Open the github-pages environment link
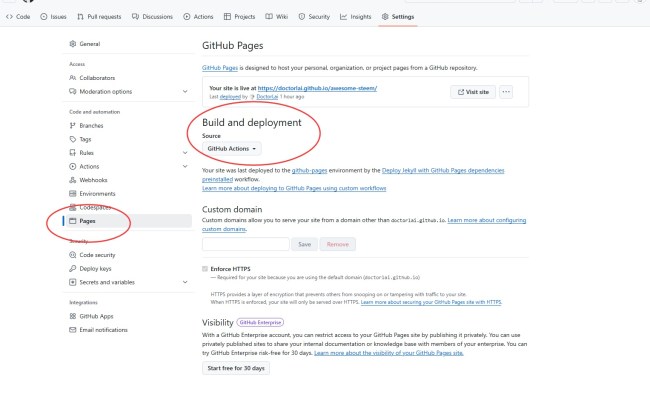 [x=309, y=170]
